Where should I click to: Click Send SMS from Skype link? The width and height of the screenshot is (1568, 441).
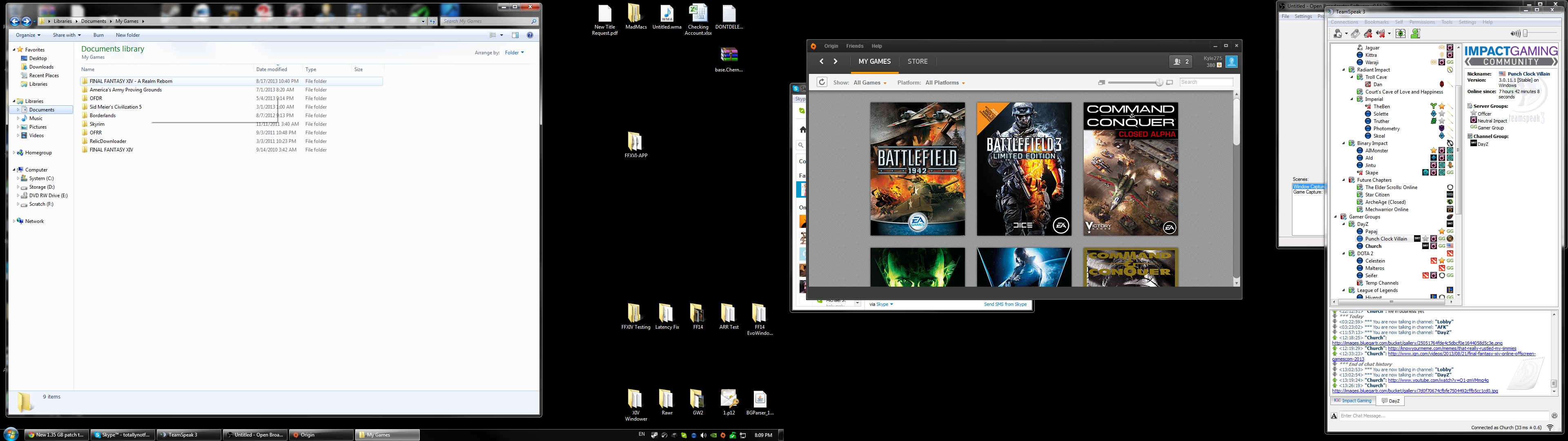tap(1005, 304)
